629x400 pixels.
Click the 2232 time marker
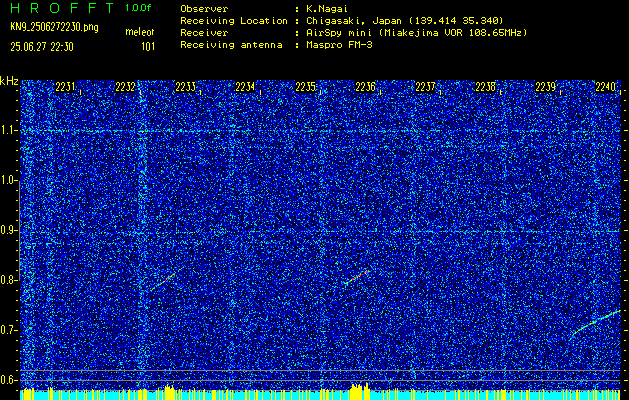125,87
